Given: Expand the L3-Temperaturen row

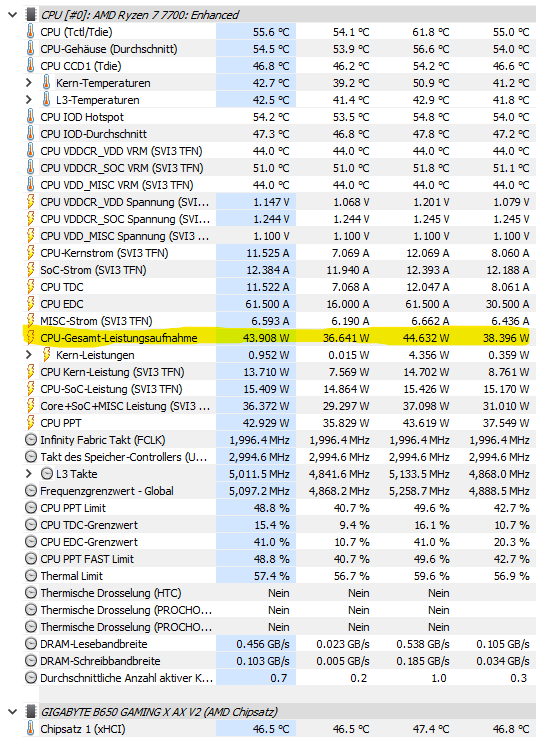Looking at the screenshot, I should coord(28,100).
